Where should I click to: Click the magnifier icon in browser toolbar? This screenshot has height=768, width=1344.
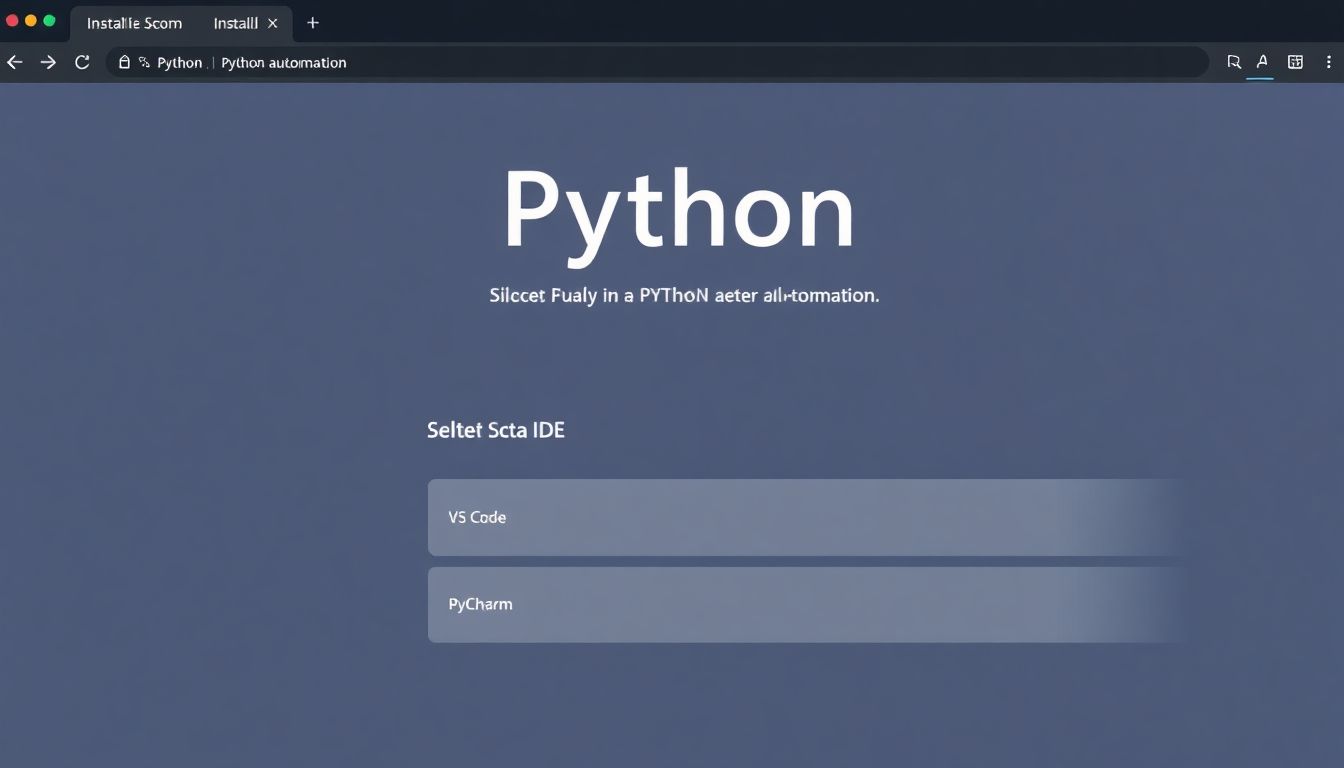pos(1233,62)
